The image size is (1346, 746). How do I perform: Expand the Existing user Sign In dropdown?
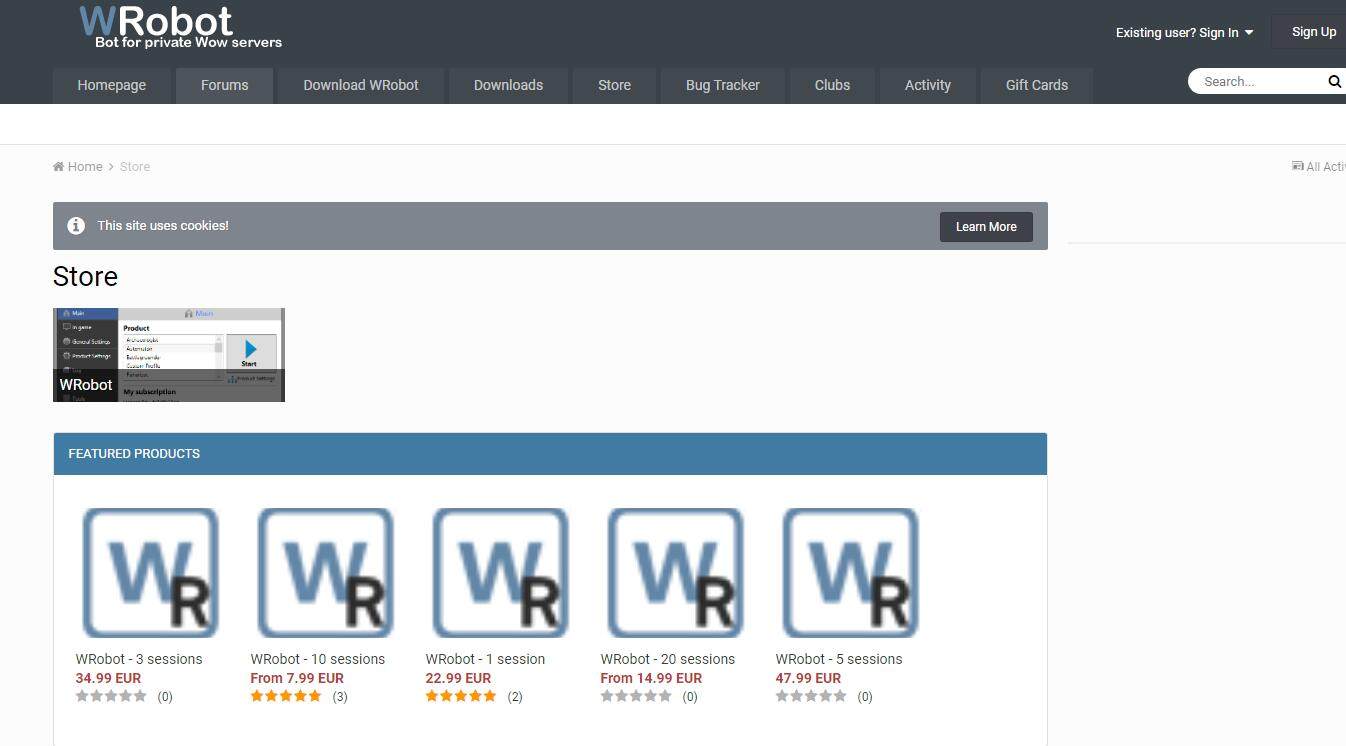pyautogui.click(x=1184, y=32)
